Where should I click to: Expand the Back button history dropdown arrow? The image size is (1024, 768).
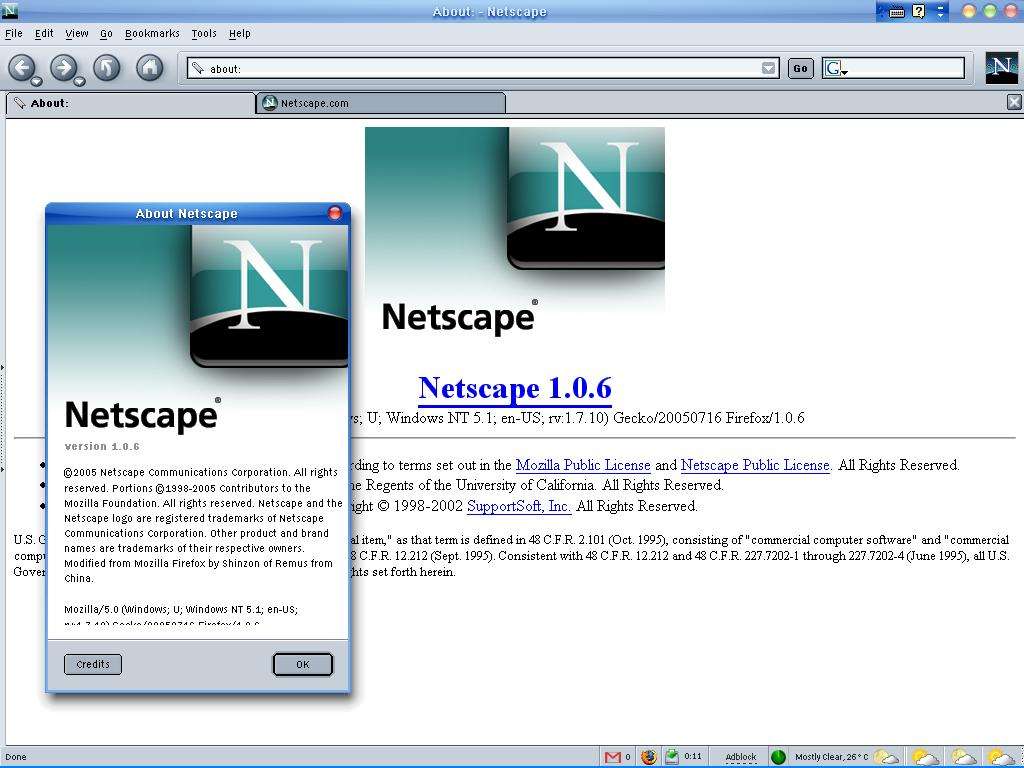click(36, 81)
